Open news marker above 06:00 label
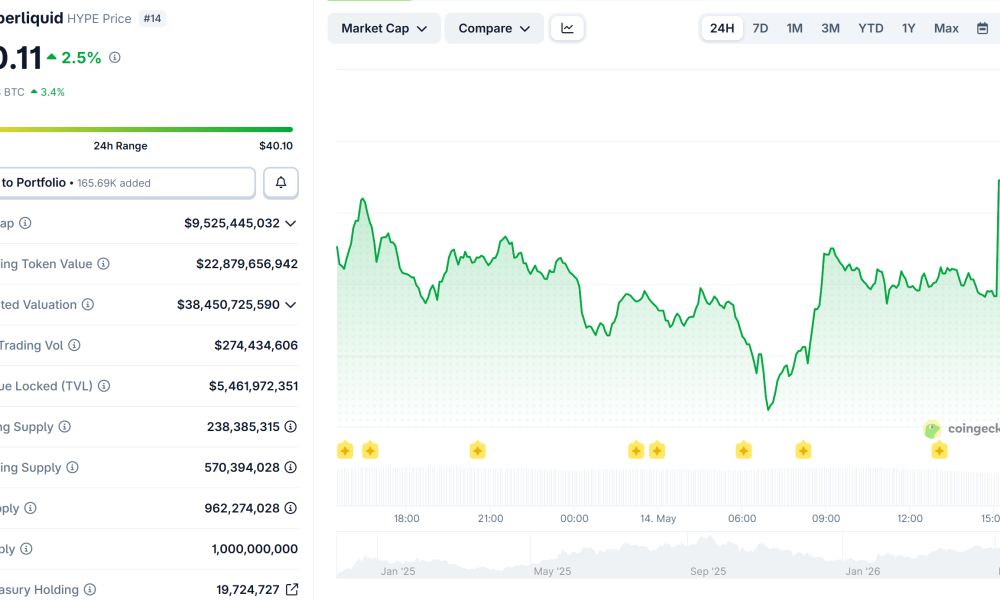The height and width of the screenshot is (600, 1000). click(x=744, y=451)
